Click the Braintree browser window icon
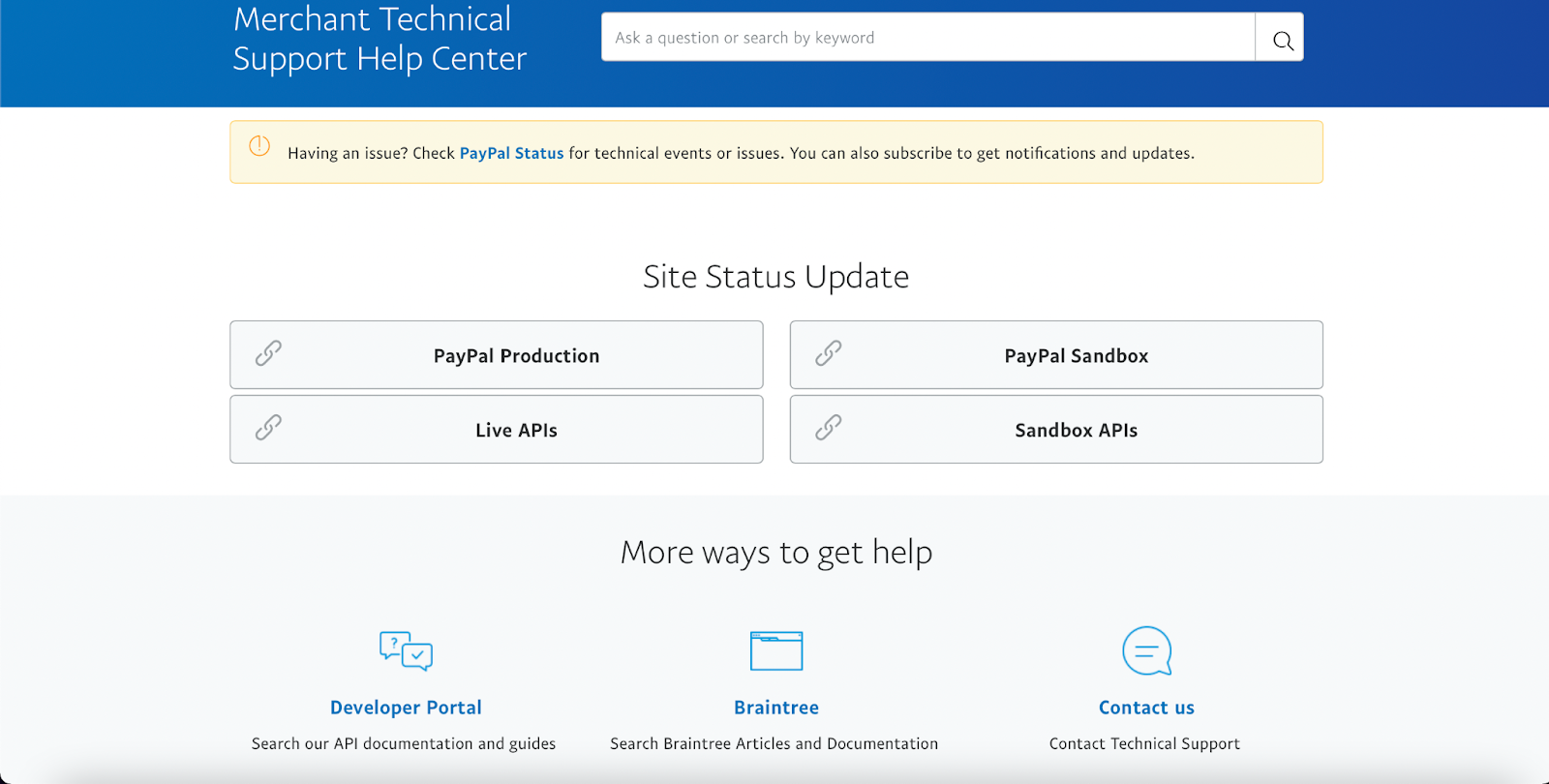The width and height of the screenshot is (1549, 784). pyautogui.click(x=776, y=650)
